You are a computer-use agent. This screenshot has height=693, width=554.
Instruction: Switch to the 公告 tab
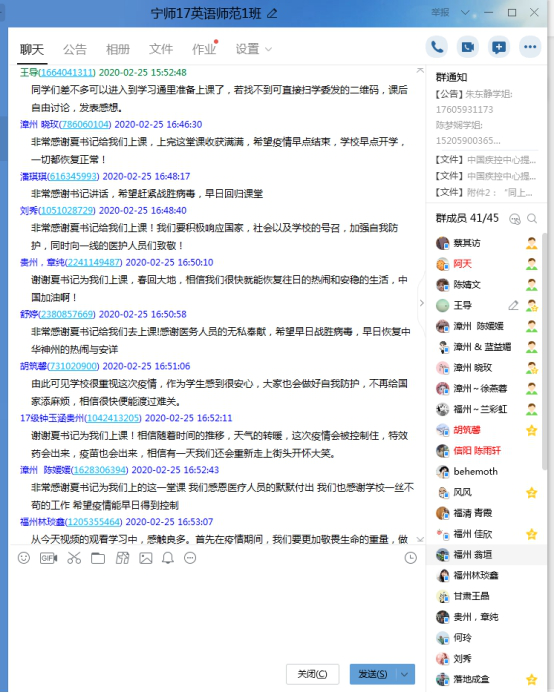tap(75, 49)
